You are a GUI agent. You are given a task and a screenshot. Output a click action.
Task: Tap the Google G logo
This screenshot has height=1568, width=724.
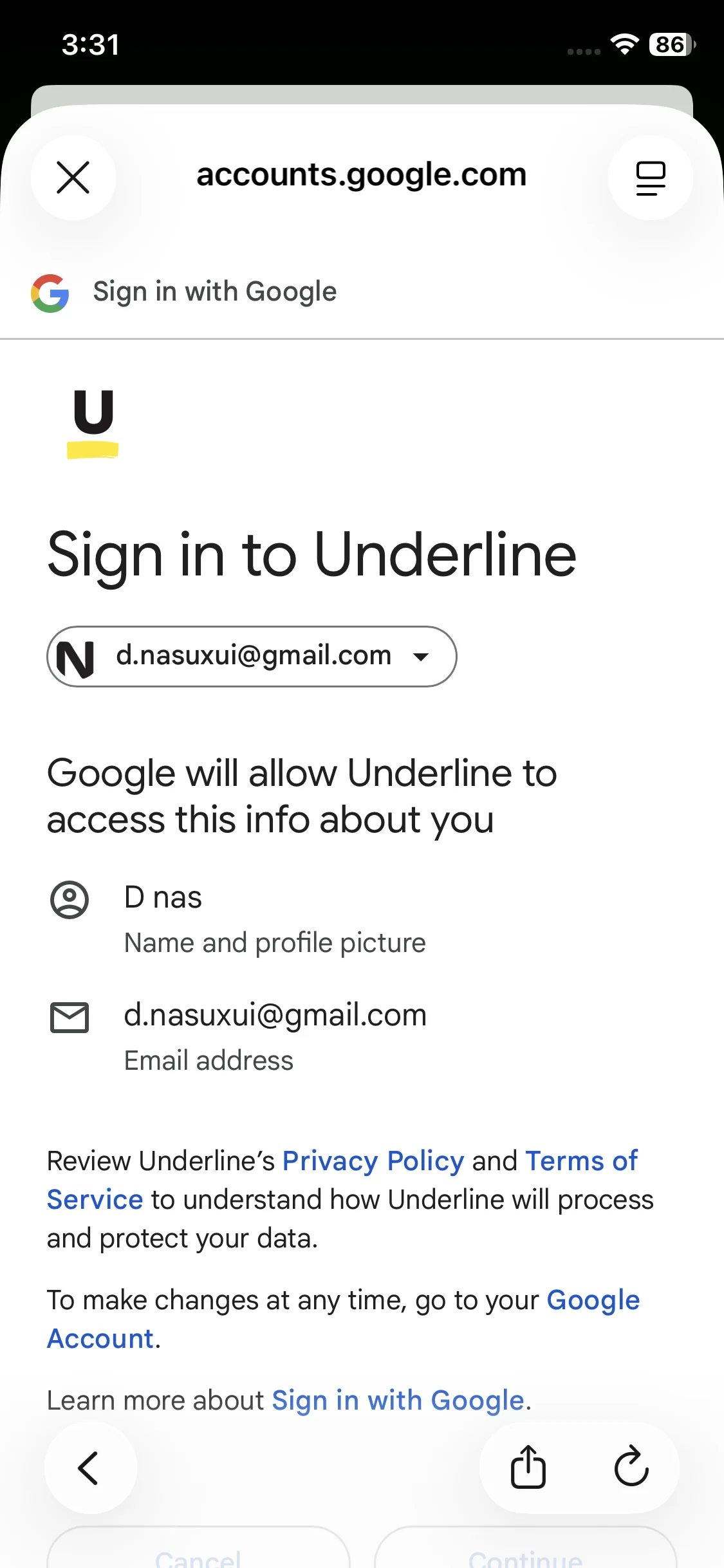pos(50,294)
